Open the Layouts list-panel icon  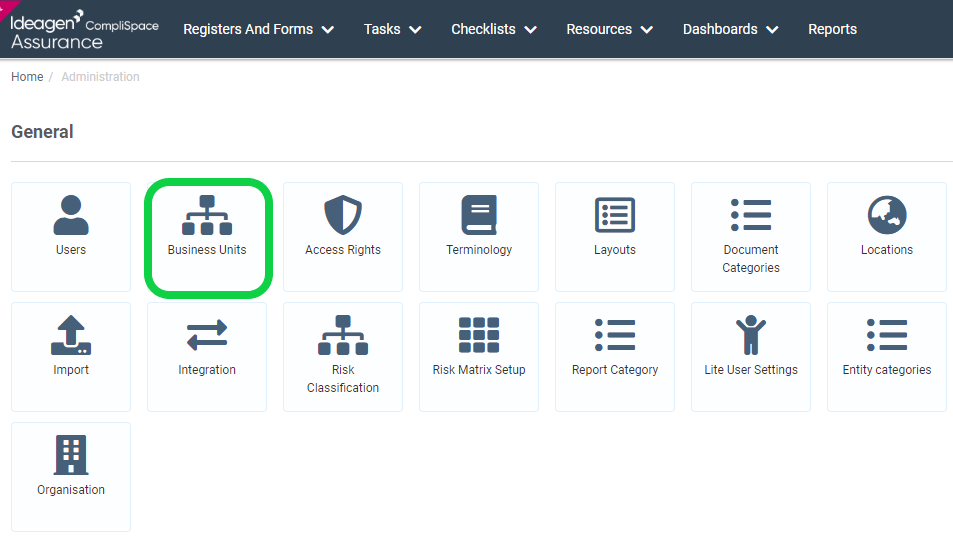click(614, 215)
